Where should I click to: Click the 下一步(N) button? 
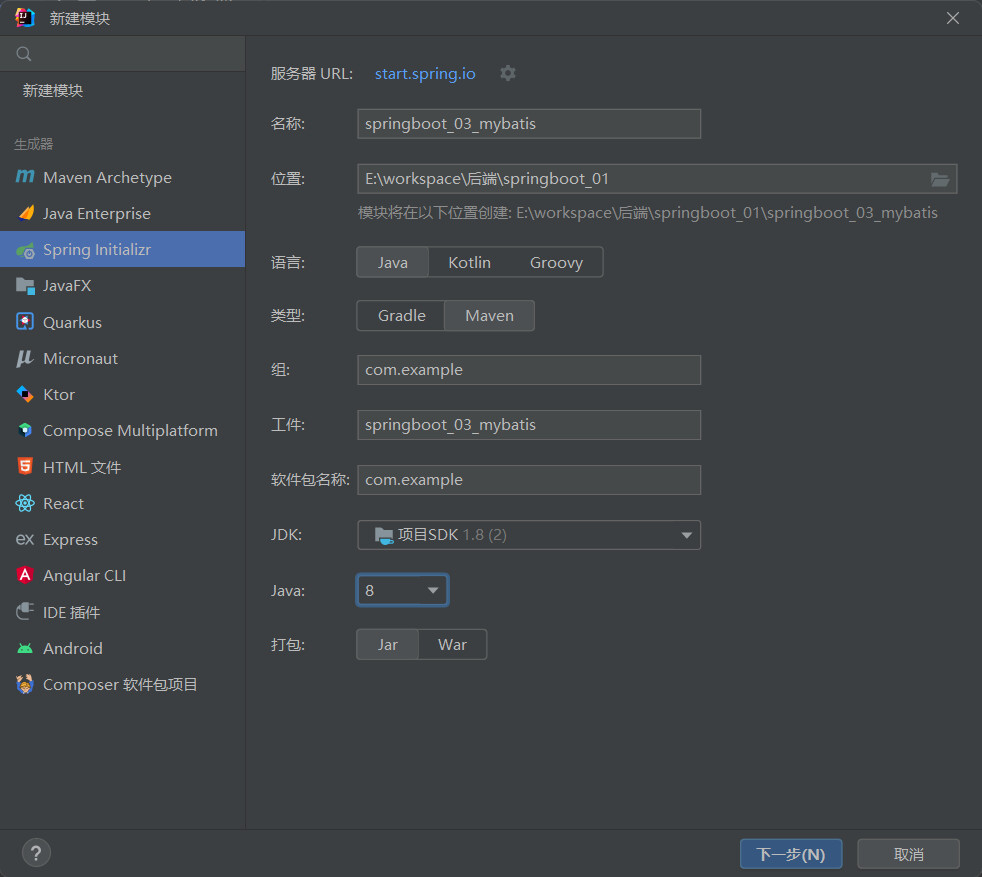(x=791, y=854)
